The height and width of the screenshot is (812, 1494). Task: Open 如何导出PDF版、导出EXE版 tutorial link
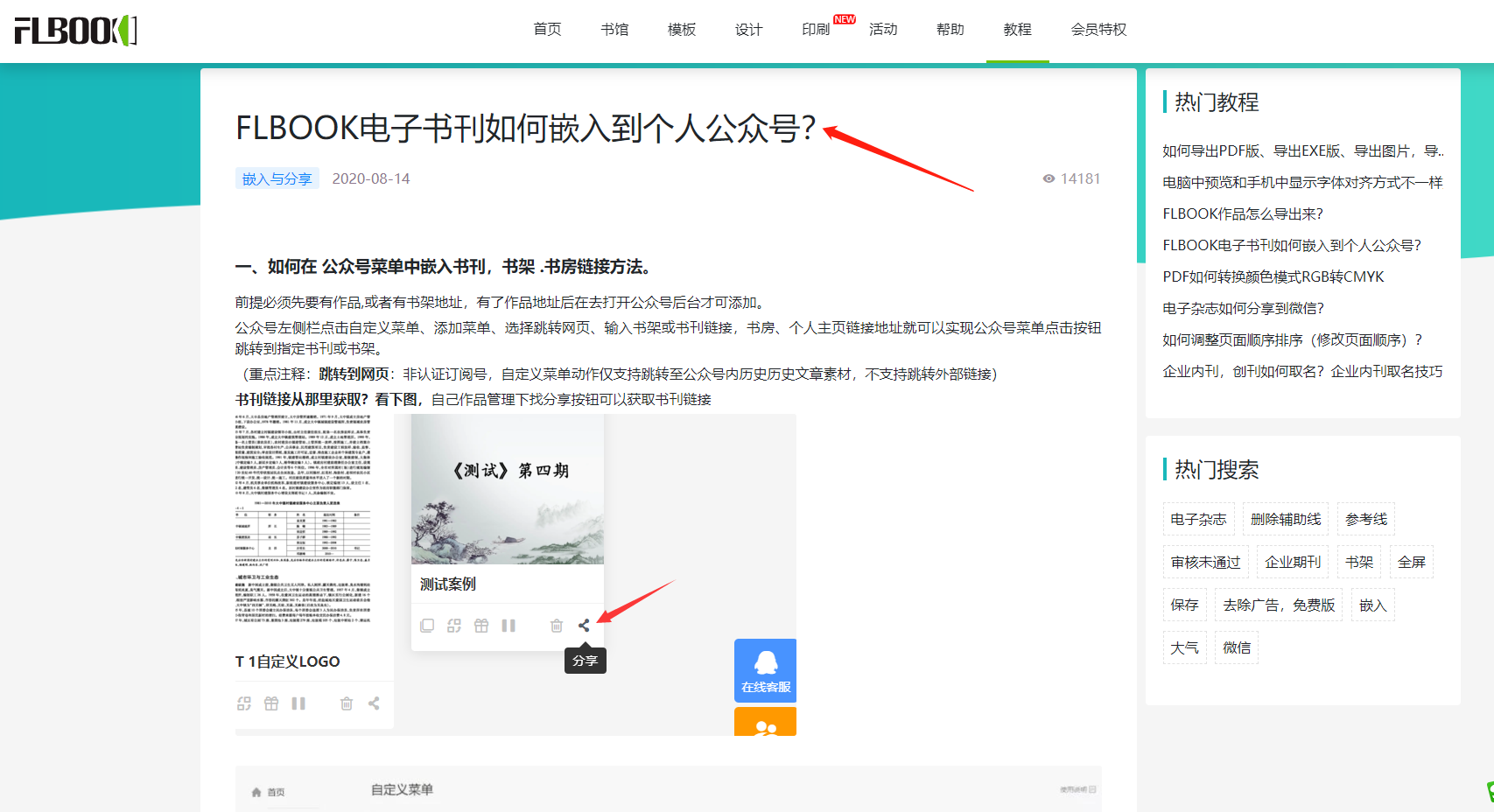point(1303,150)
